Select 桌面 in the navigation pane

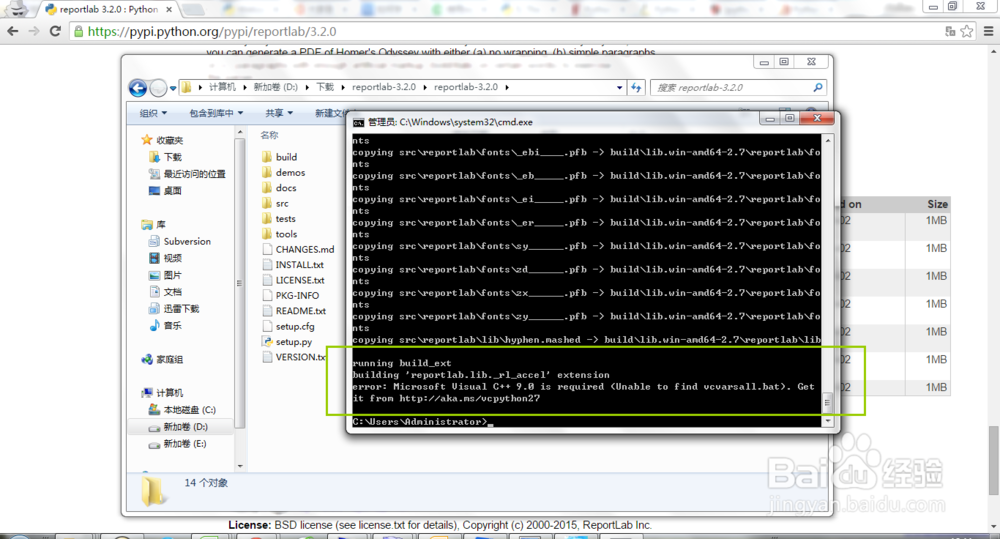pyautogui.click(x=173, y=190)
